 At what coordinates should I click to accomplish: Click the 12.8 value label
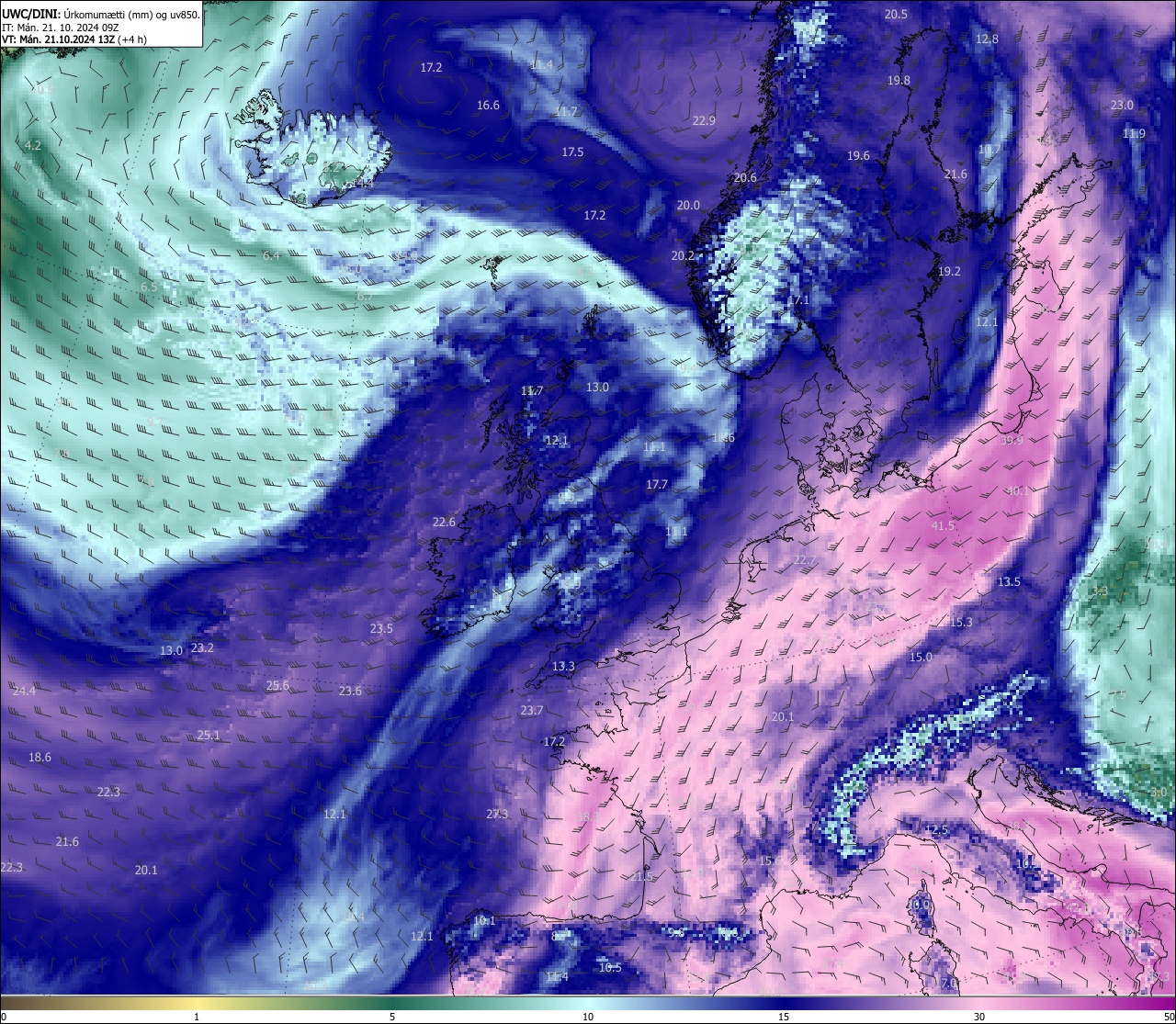[x=987, y=39]
